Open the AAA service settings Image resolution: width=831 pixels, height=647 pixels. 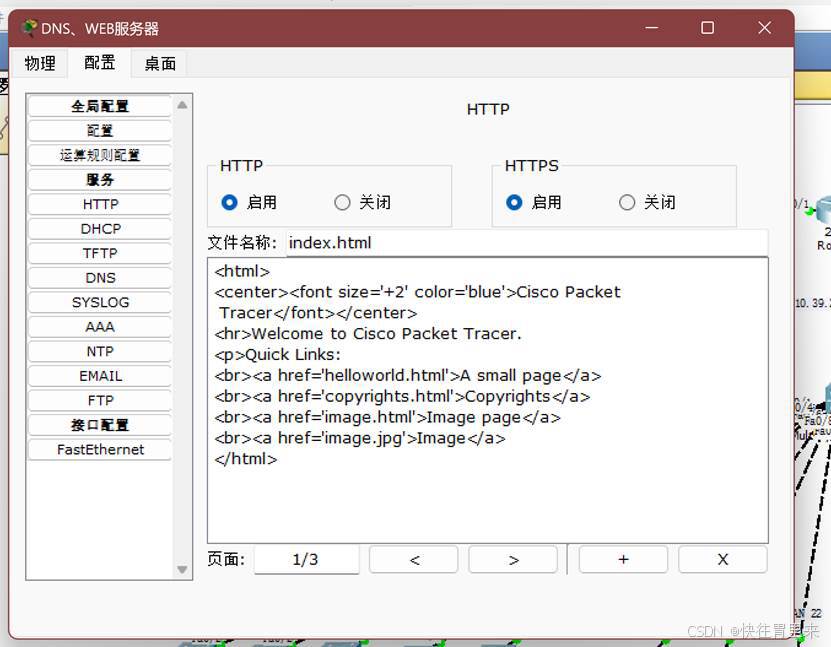(100, 327)
